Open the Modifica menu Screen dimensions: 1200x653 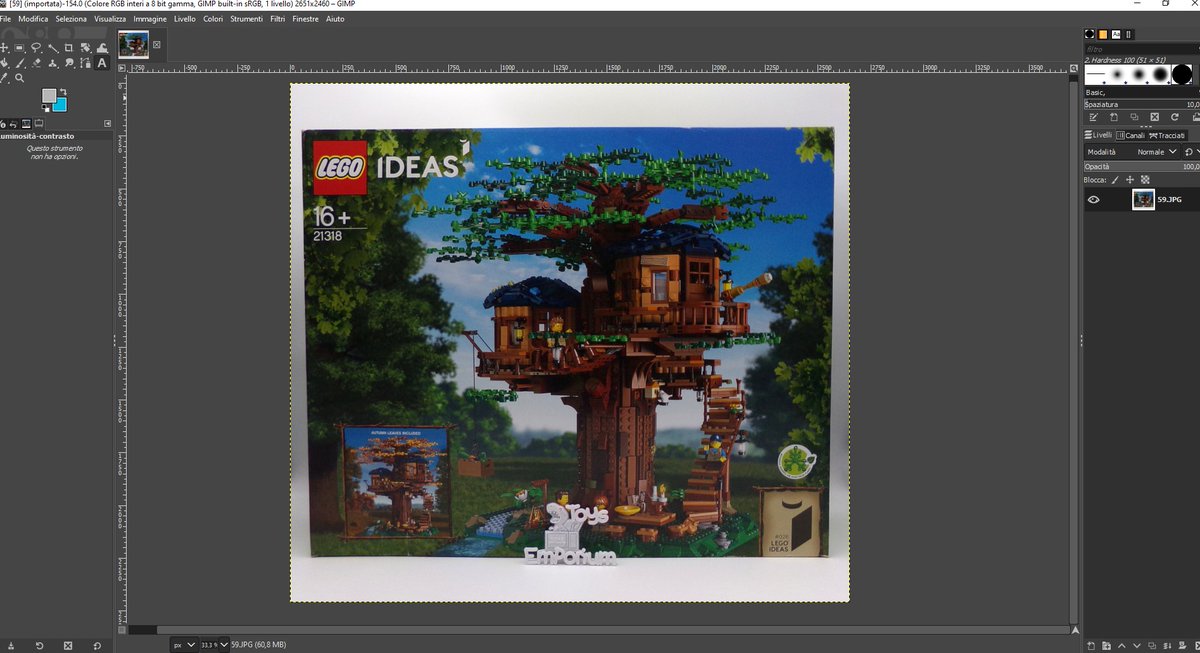click(33, 19)
